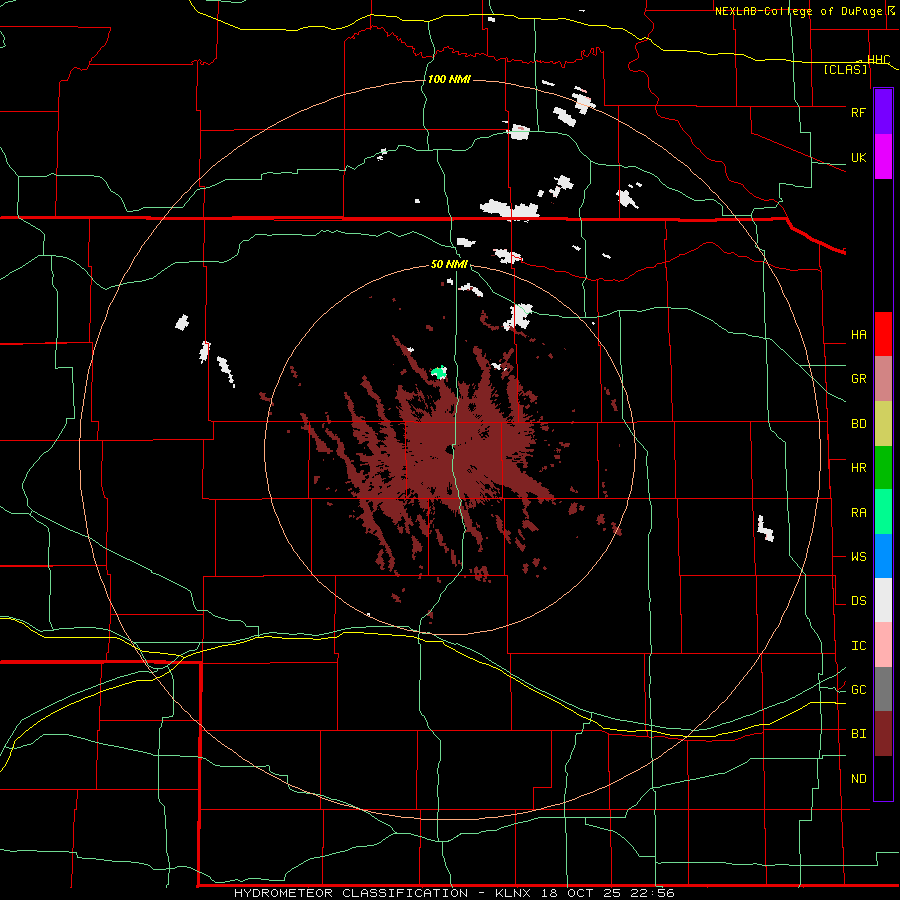Click the 'BD' legend label
Image resolution: width=900 pixels, height=900 pixels.
pyautogui.click(x=858, y=424)
